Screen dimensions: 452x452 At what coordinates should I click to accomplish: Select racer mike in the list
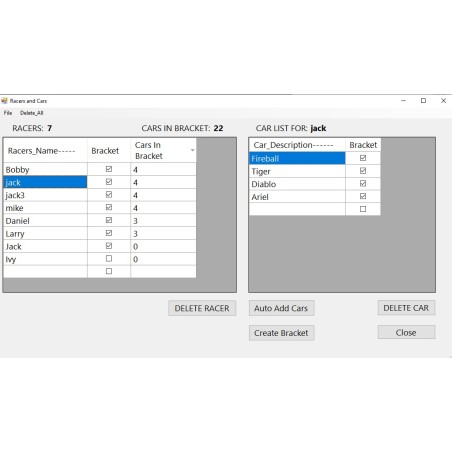(45, 208)
